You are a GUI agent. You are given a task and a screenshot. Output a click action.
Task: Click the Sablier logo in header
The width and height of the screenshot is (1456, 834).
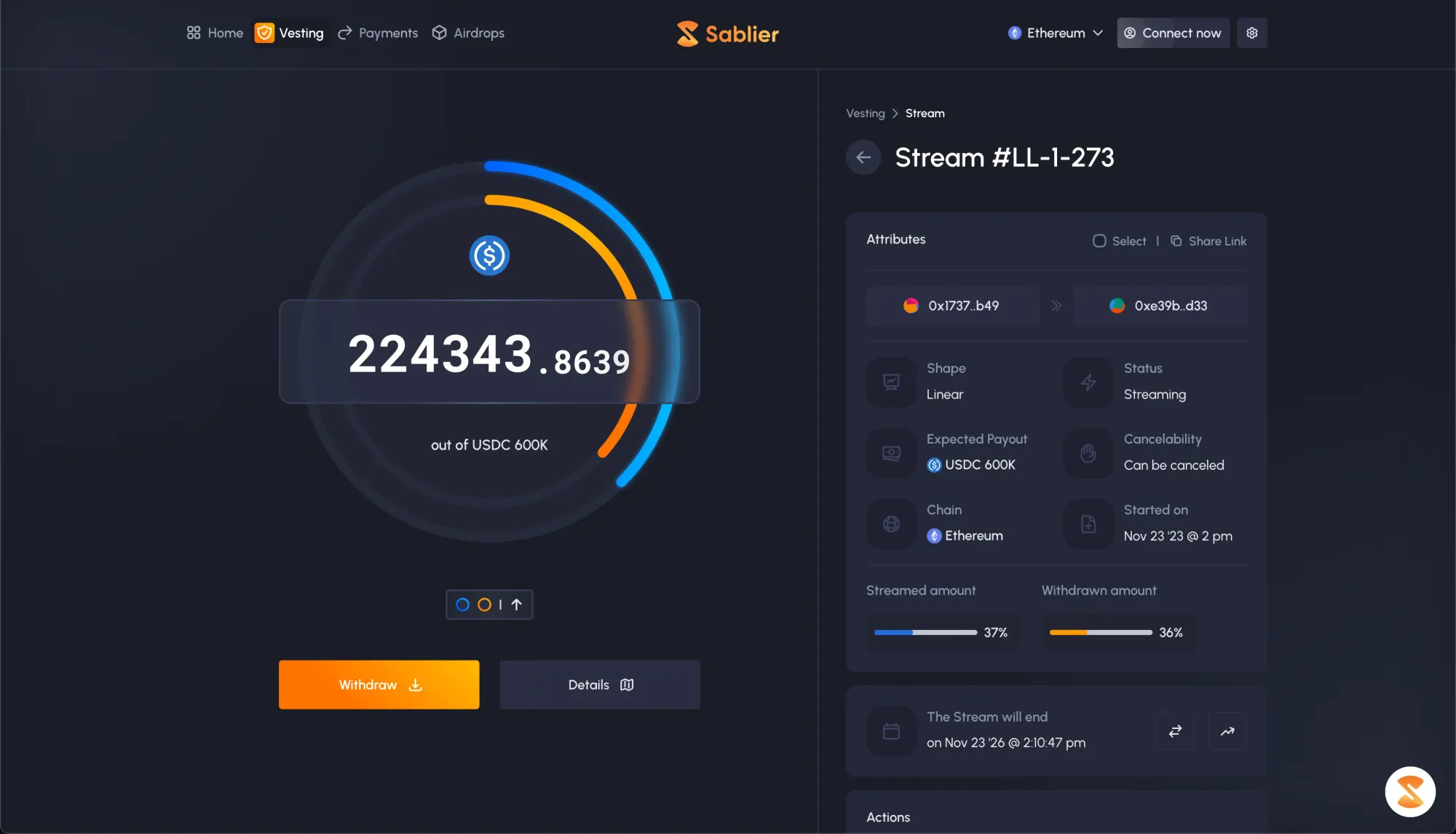point(727,34)
